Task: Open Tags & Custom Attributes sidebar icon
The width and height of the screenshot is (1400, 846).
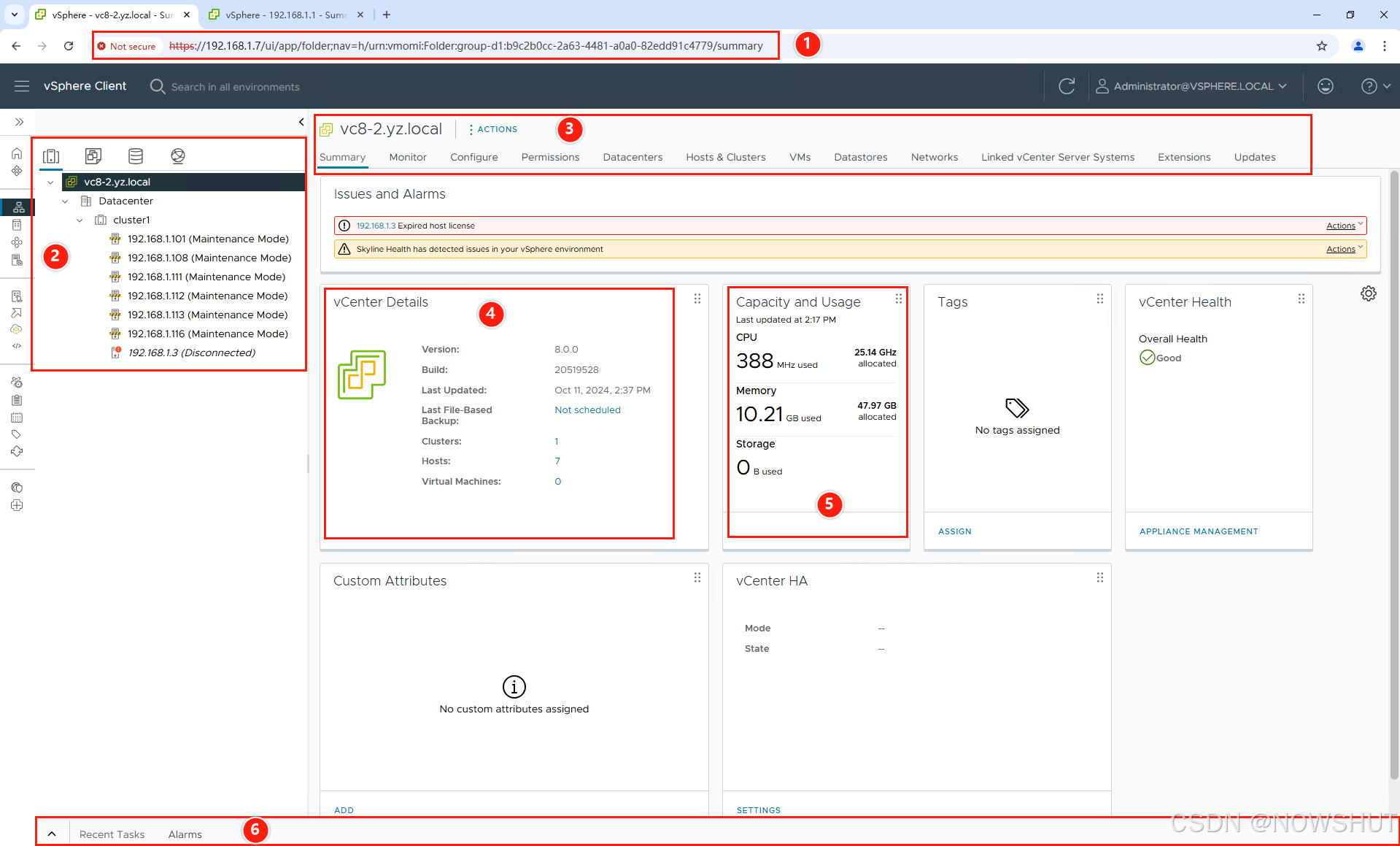Action: (17, 434)
